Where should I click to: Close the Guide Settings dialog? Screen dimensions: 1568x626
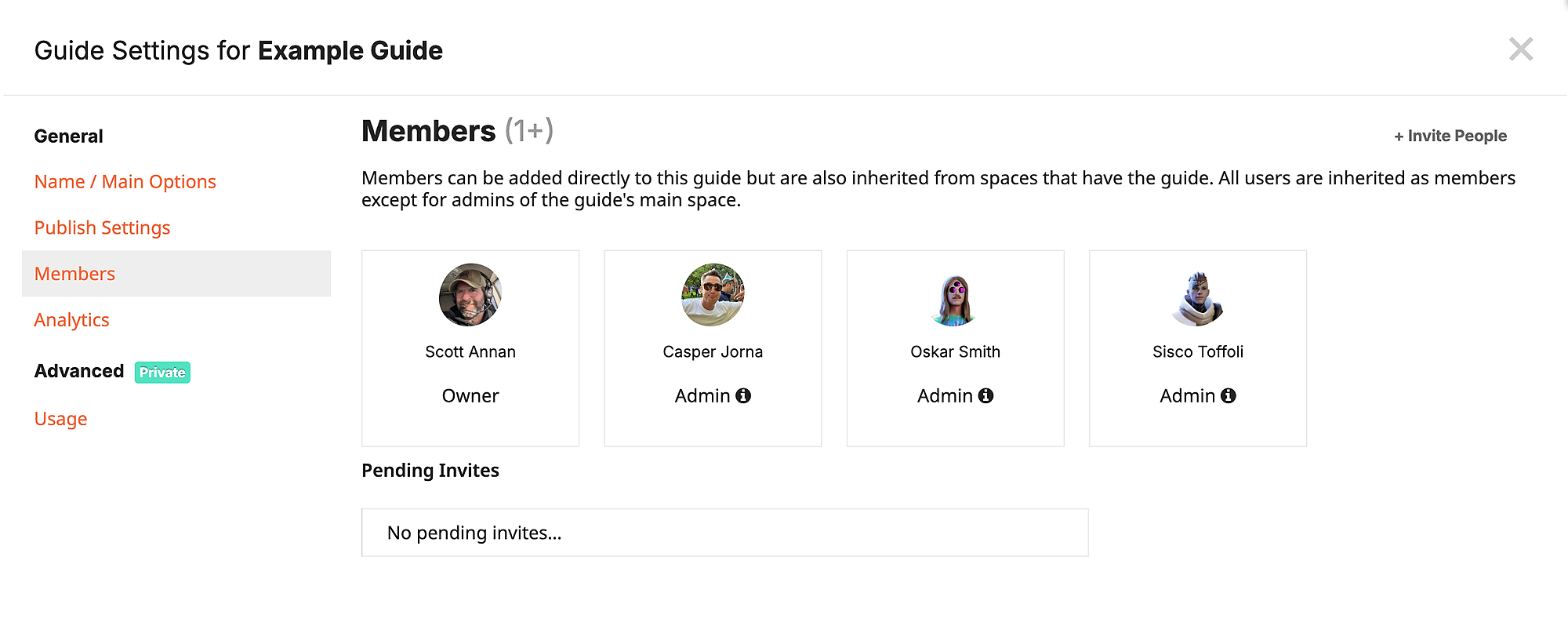point(1521,49)
